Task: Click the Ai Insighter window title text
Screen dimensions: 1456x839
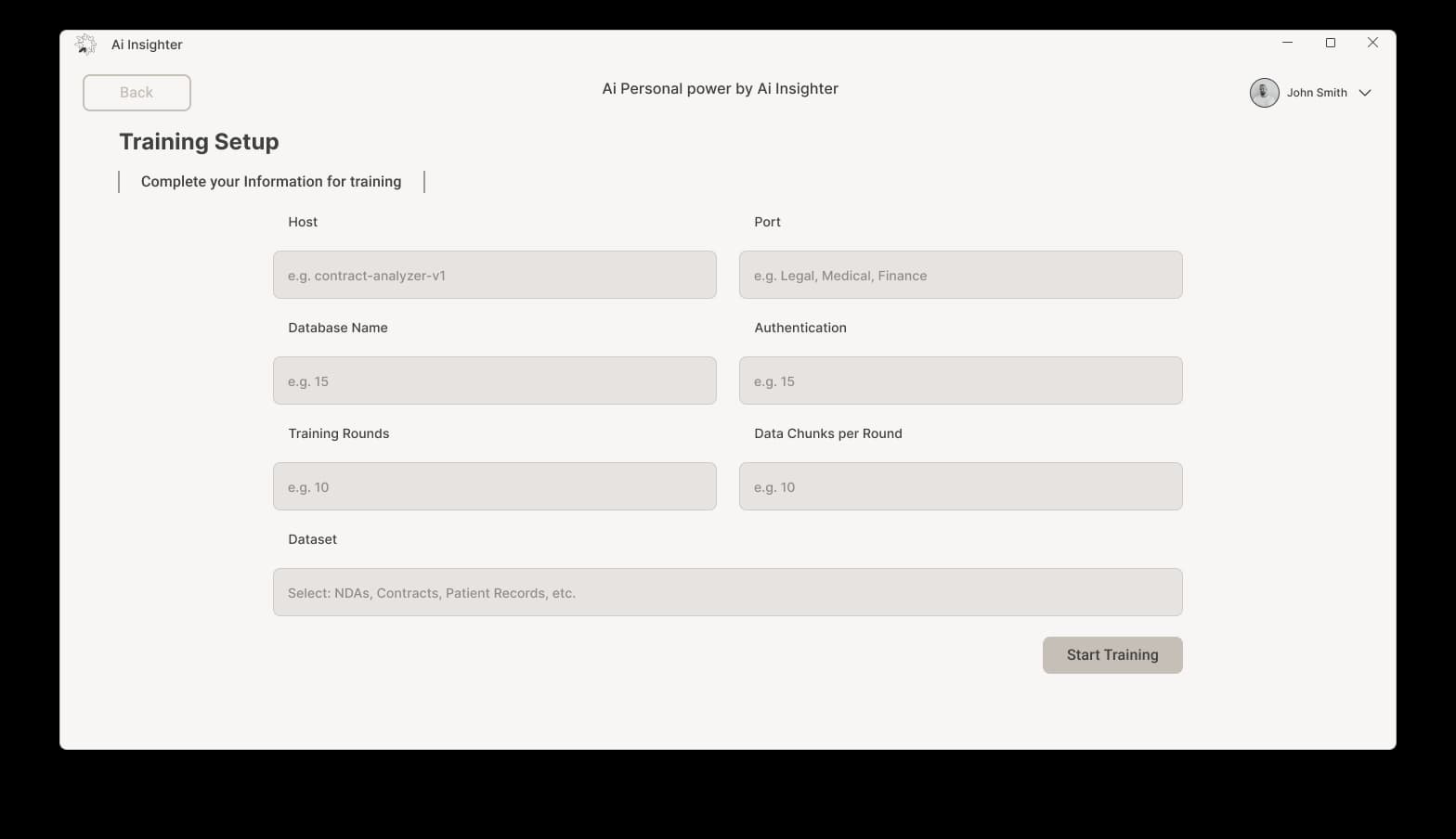Action: tap(147, 45)
